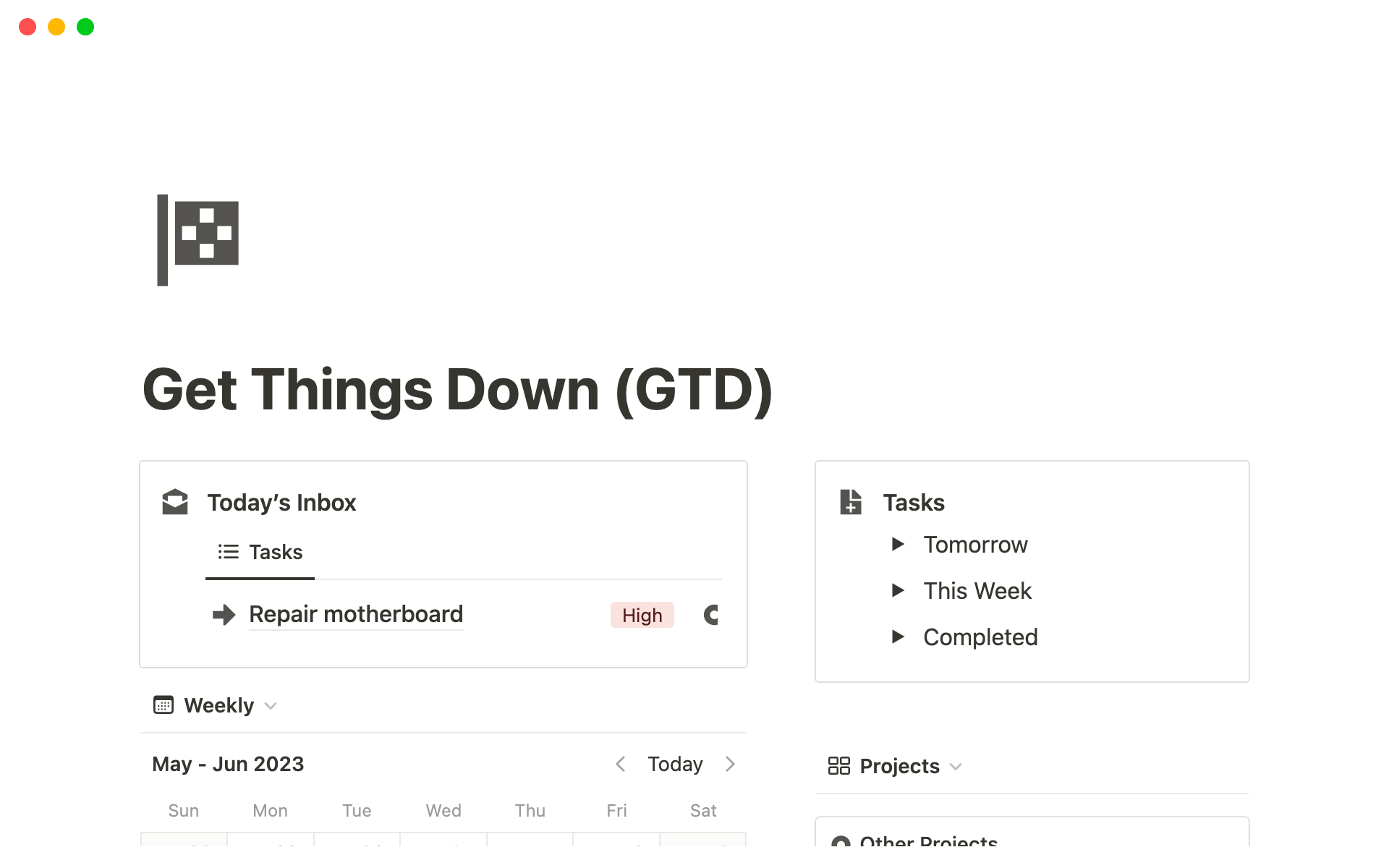The width and height of the screenshot is (1389, 868).
Task: Open the Projects view dropdown chevron
Action: (956, 767)
